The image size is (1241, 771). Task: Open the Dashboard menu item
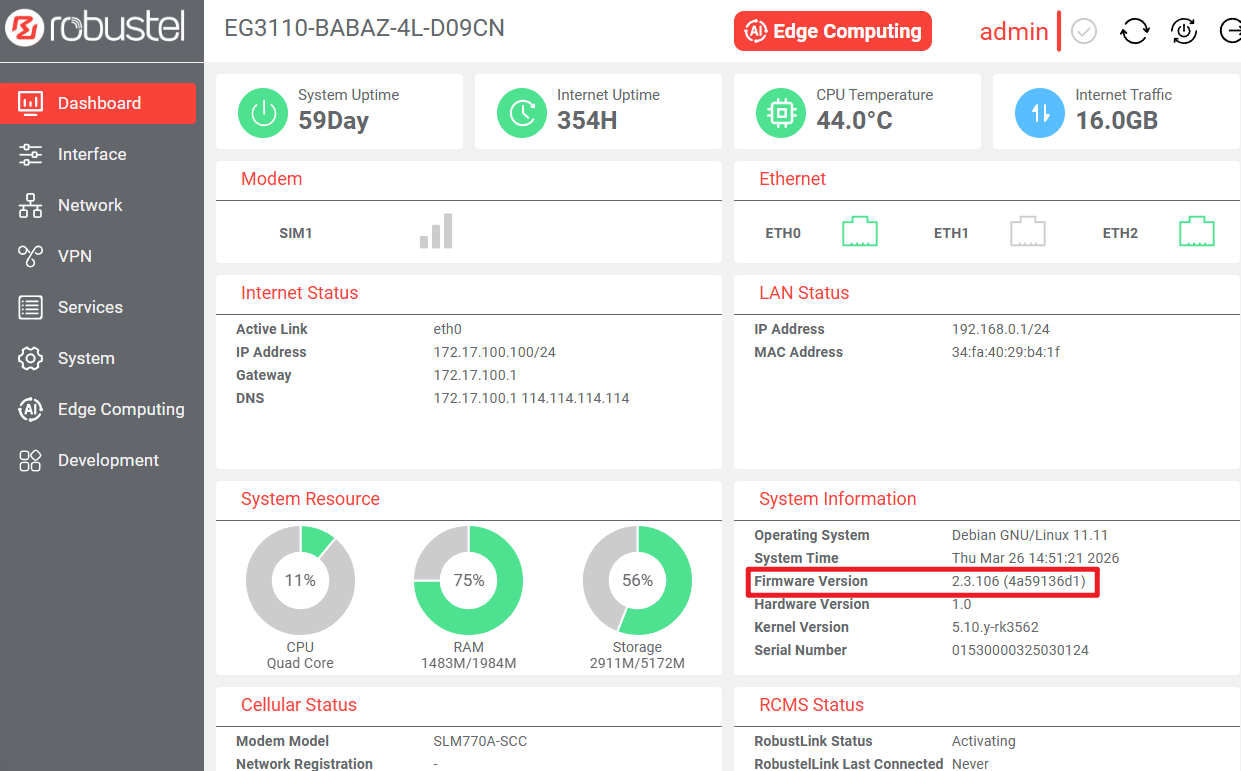click(98, 103)
